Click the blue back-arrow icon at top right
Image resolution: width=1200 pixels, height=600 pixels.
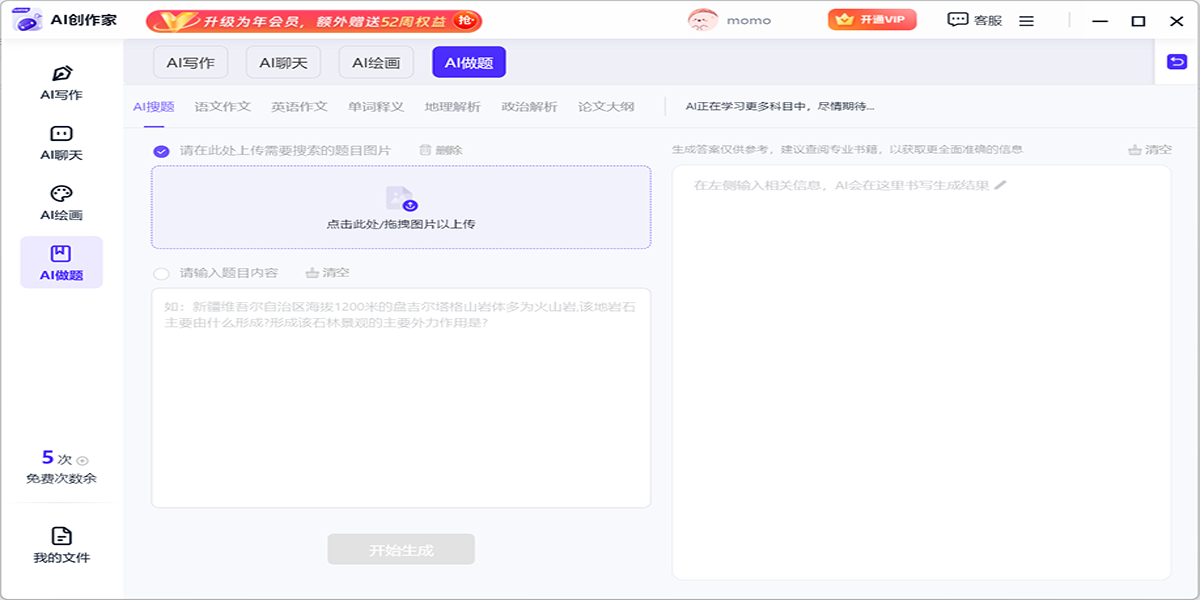click(1177, 62)
